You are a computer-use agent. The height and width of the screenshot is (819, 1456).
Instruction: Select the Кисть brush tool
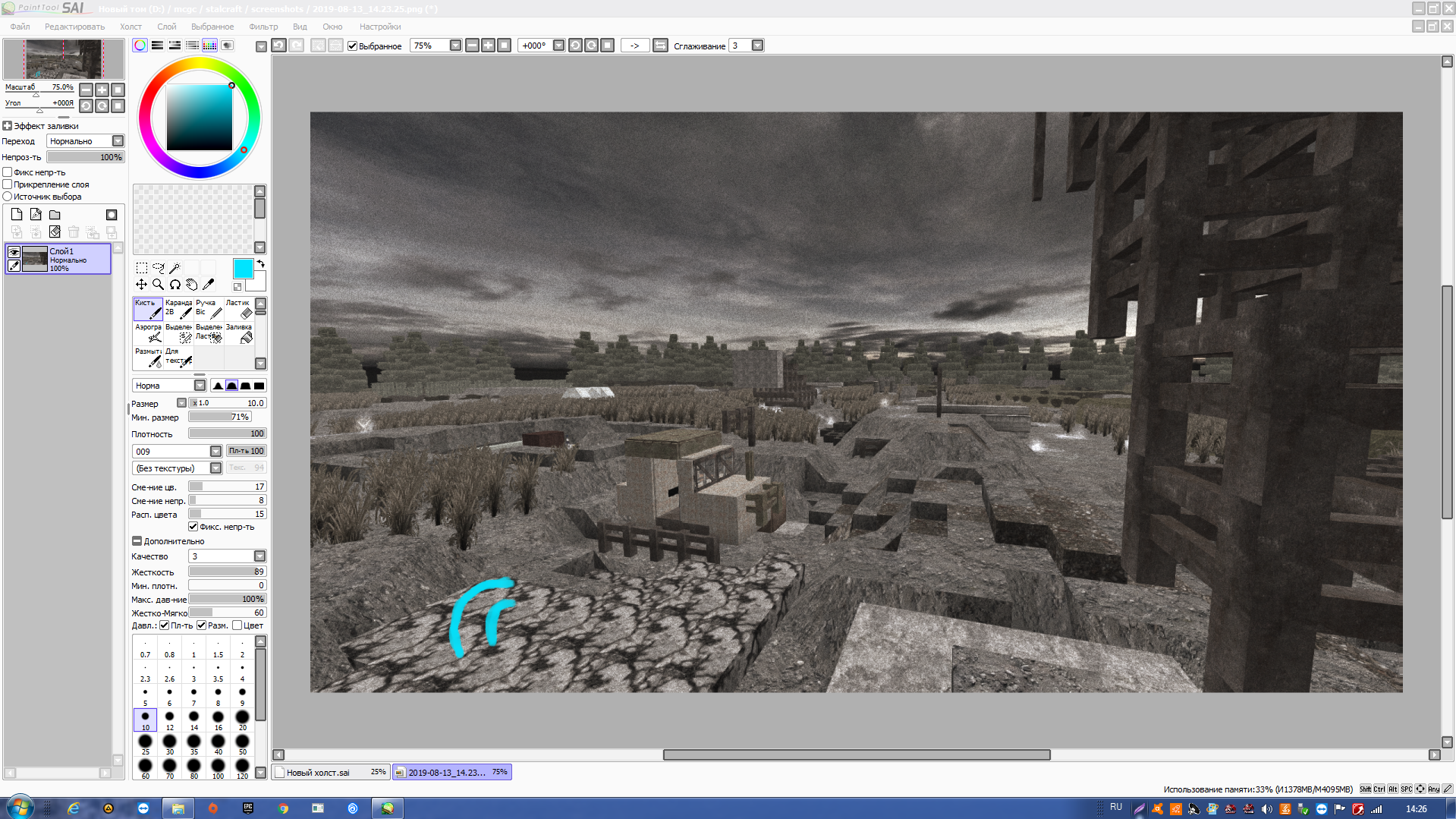pos(148,308)
